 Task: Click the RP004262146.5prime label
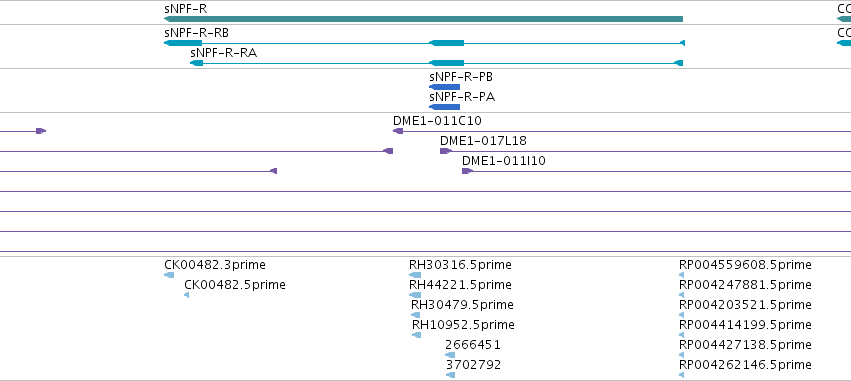click(x=745, y=365)
